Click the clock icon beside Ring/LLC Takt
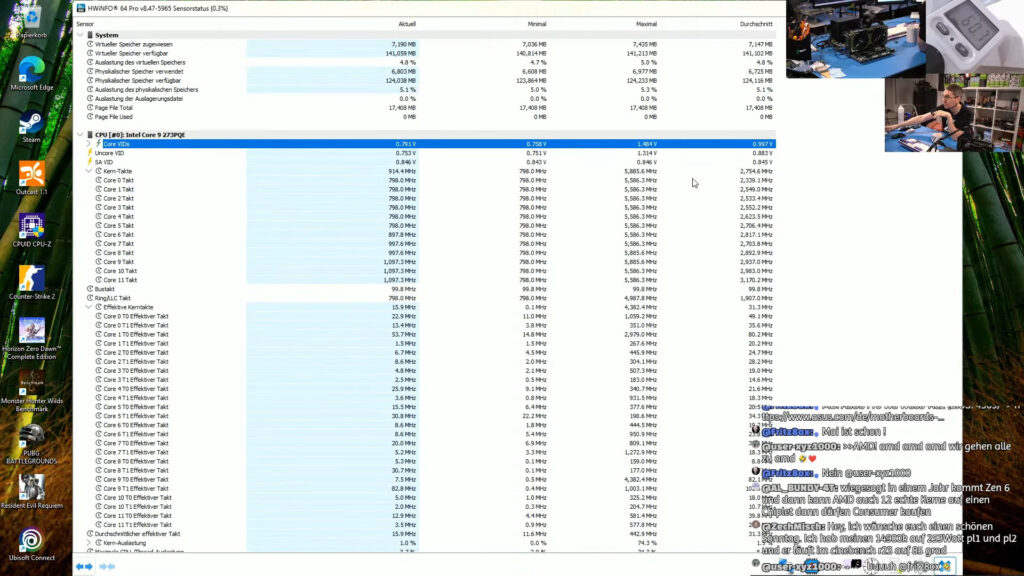The width and height of the screenshot is (1024, 576). tap(90, 298)
